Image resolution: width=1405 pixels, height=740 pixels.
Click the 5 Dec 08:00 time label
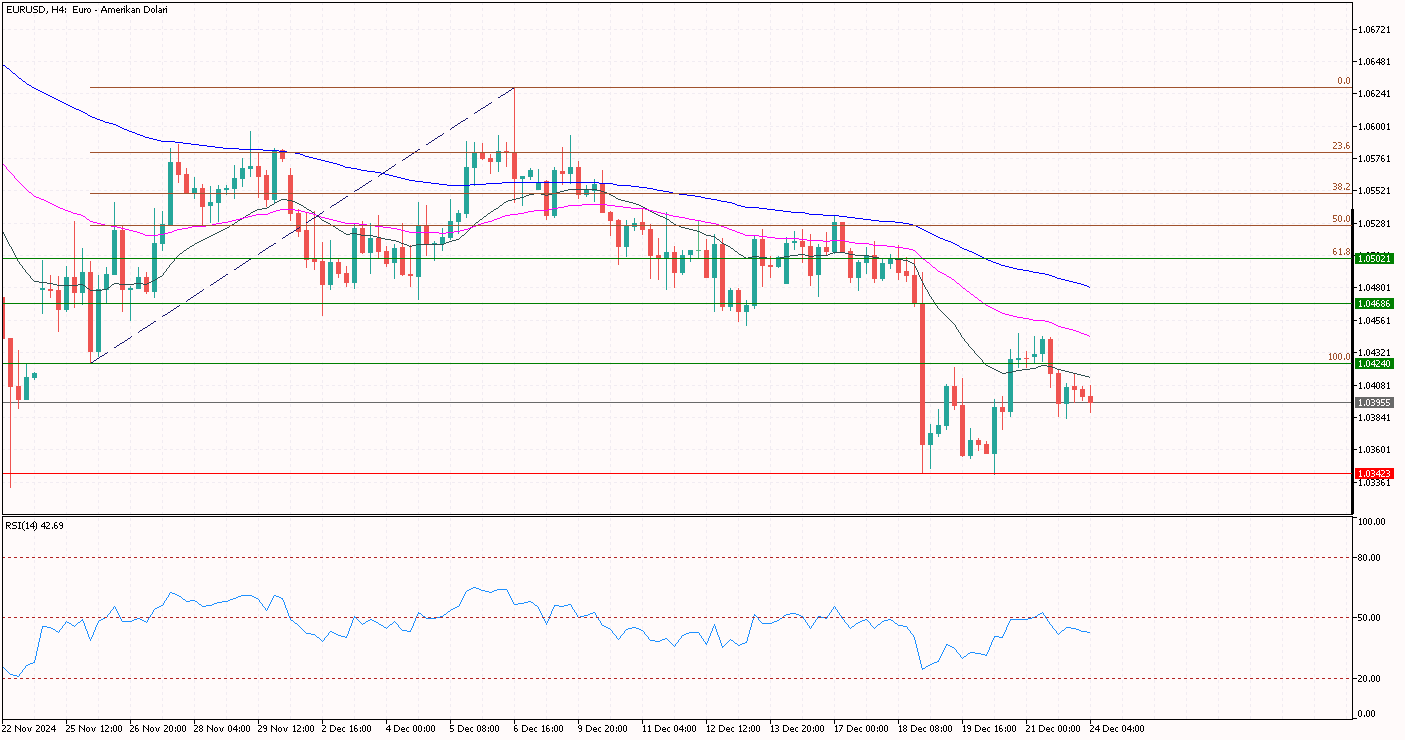point(477,729)
